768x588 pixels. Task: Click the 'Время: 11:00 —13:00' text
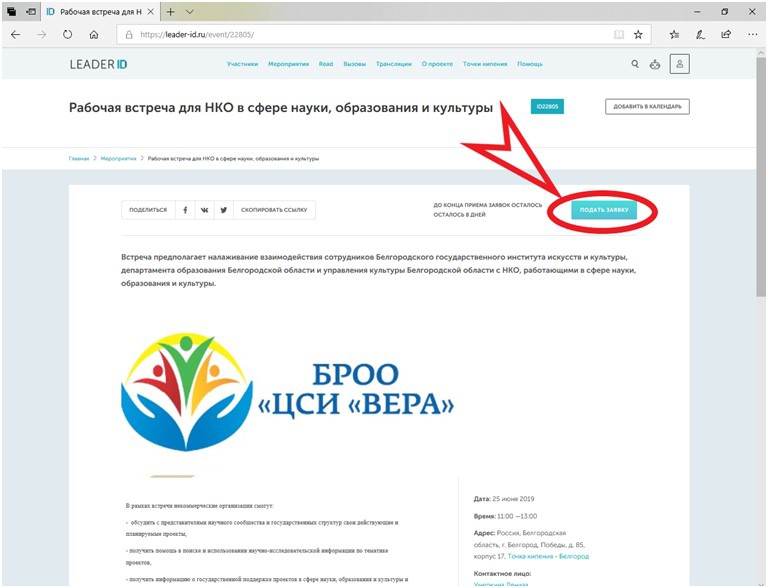(x=505, y=516)
